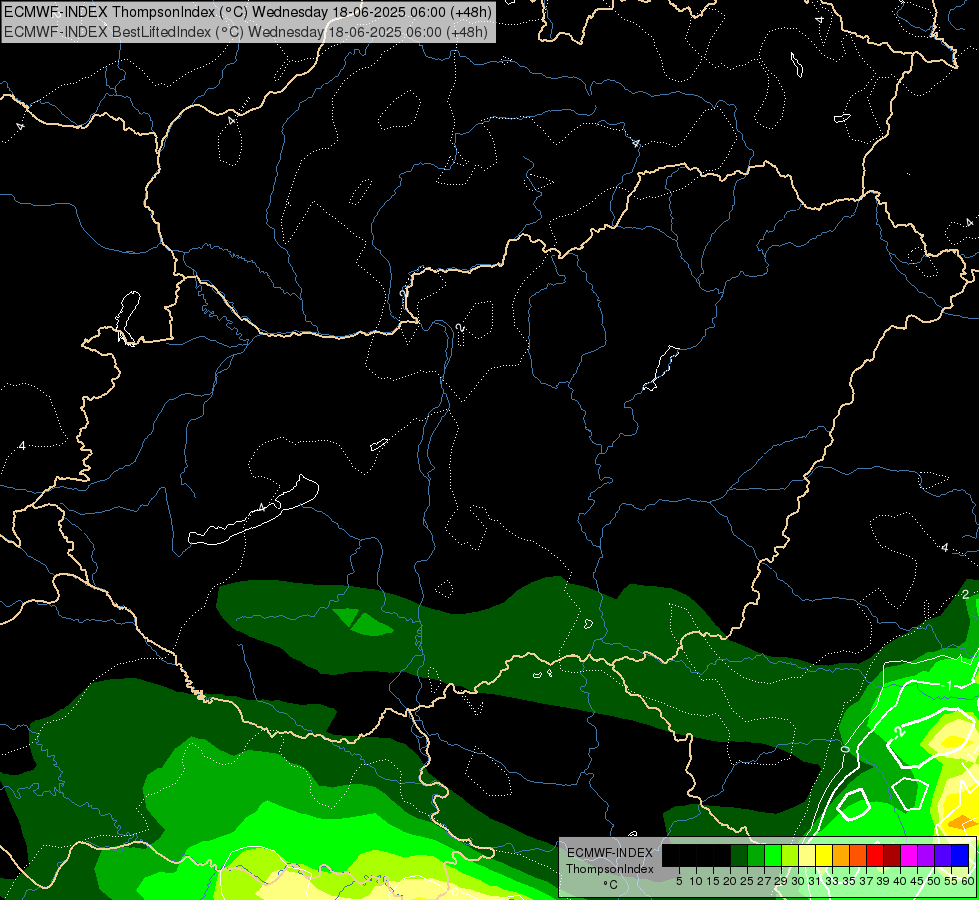Select the indigo 50–55 legend swatch

pos(943,855)
